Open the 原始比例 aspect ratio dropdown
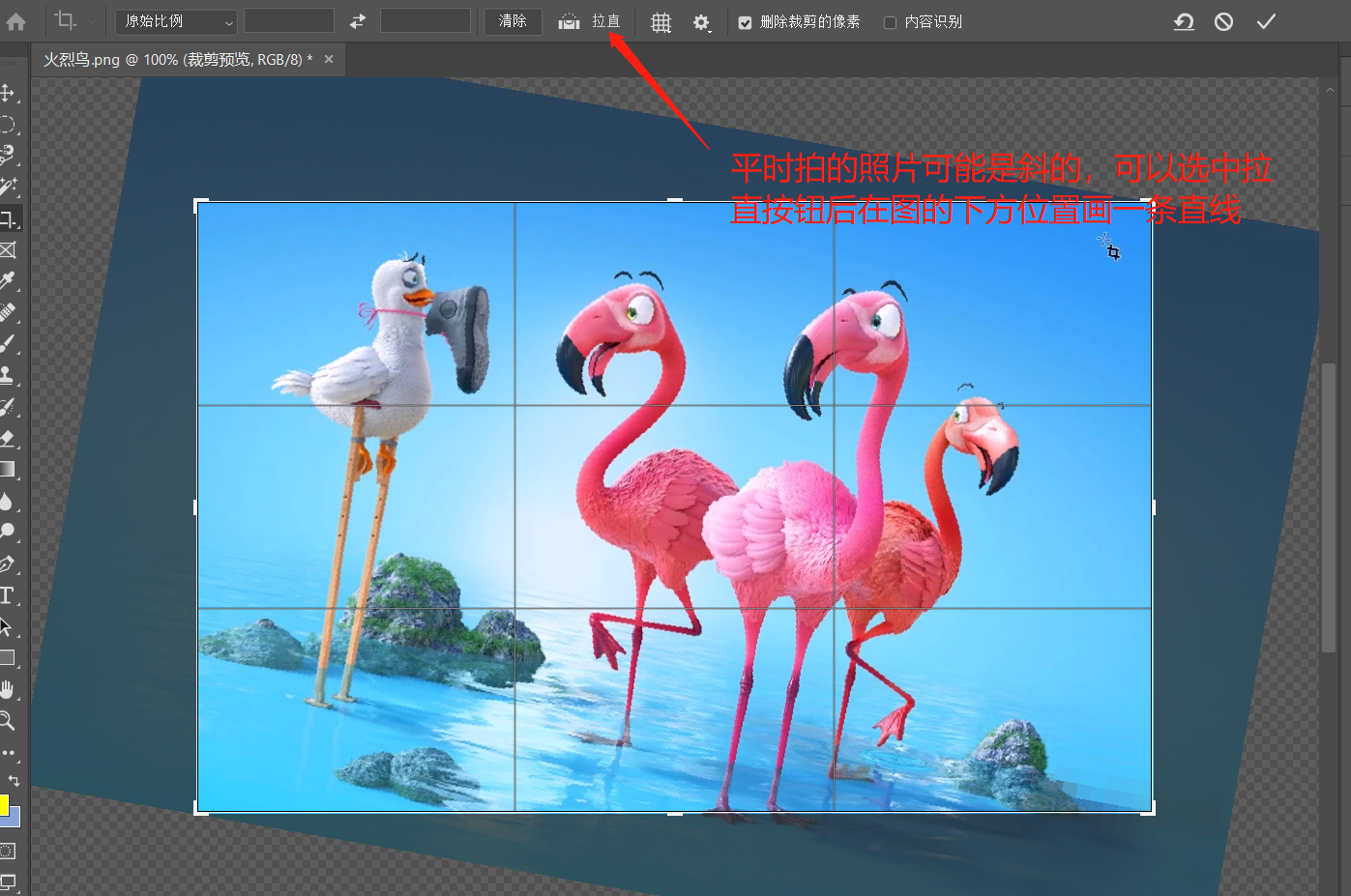Image resolution: width=1351 pixels, height=896 pixels. [x=176, y=21]
